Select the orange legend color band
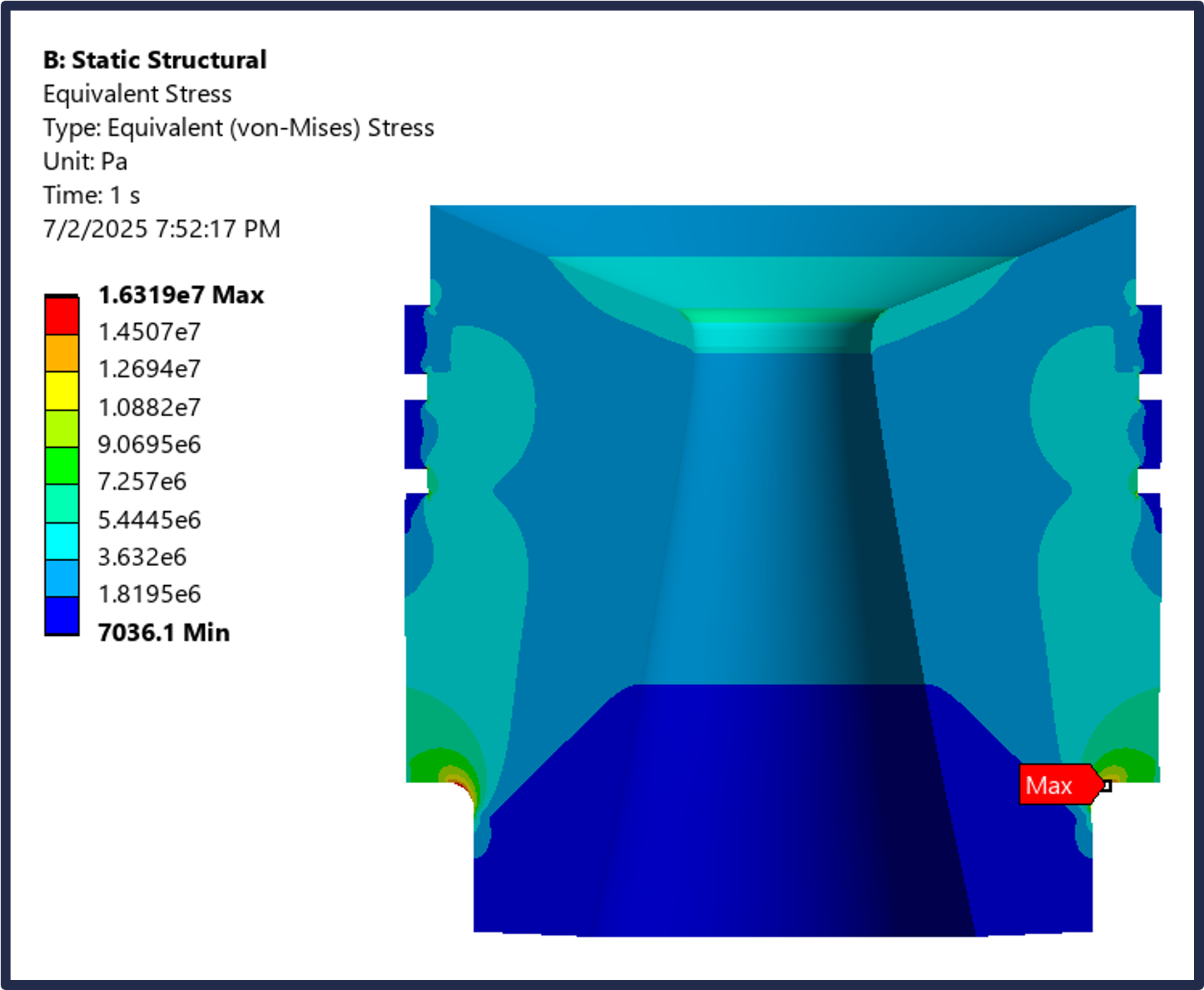 (x=62, y=353)
